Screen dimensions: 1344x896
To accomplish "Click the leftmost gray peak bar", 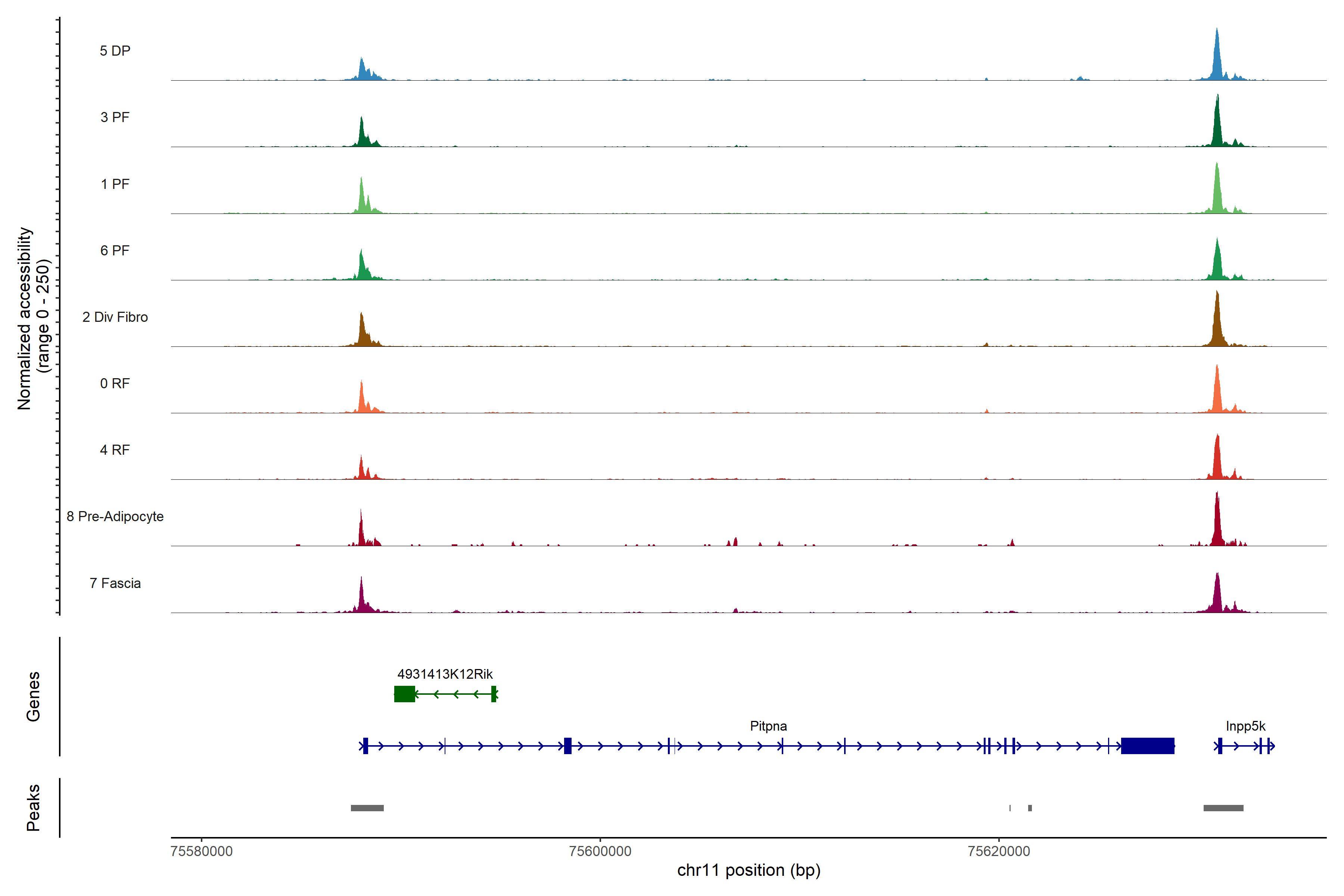I will (367, 808).
